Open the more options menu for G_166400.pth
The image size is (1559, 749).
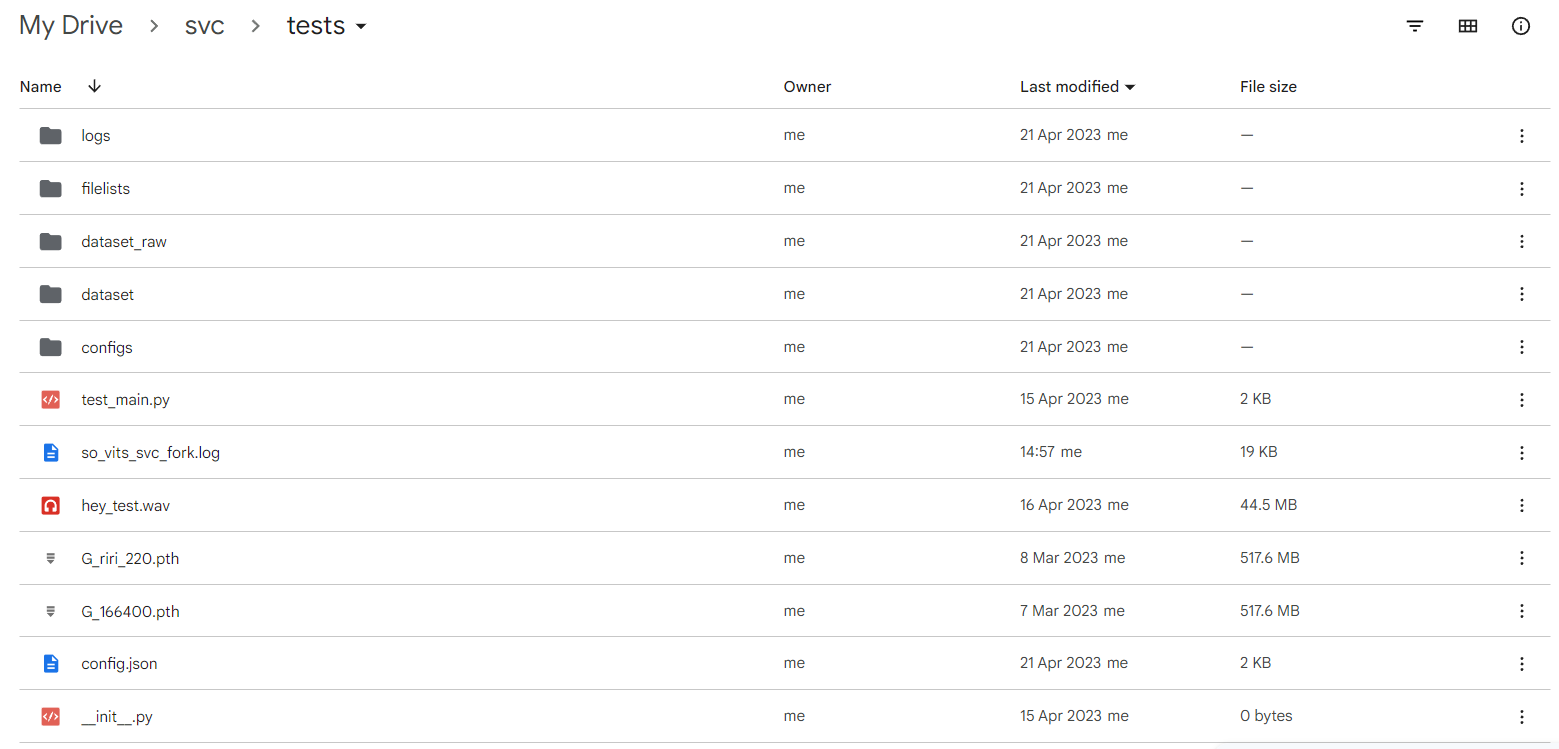(x=1521, y=611)
